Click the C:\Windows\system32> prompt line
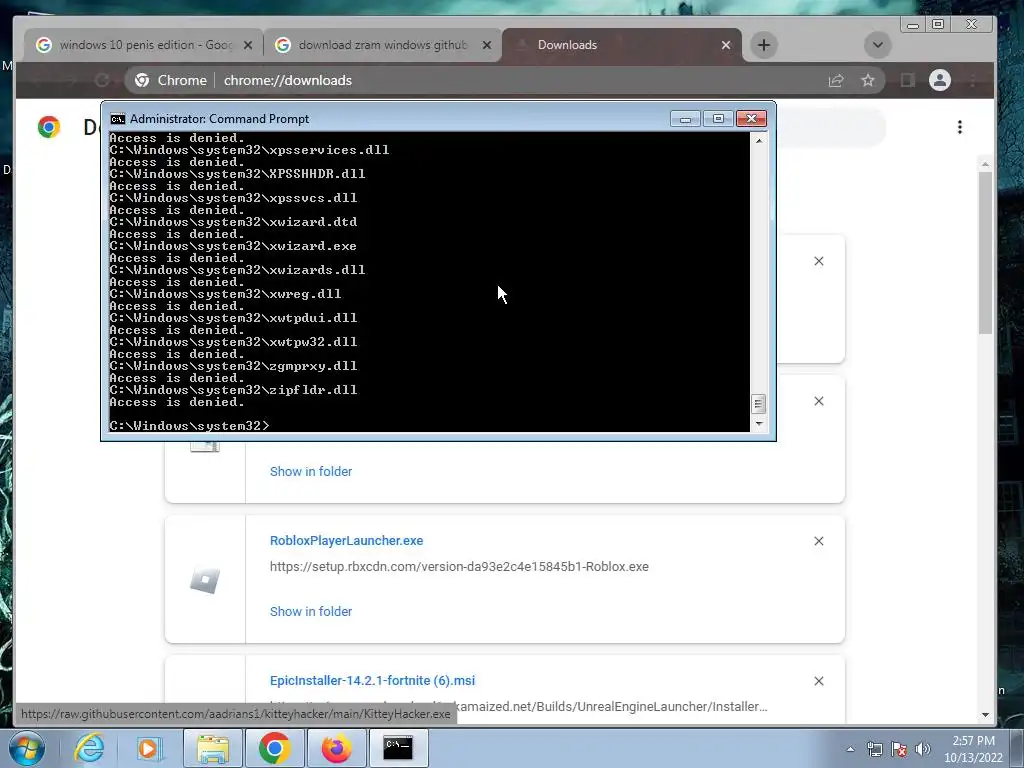This screenshot has height=768, width=1024. click(x=189, y=426)
